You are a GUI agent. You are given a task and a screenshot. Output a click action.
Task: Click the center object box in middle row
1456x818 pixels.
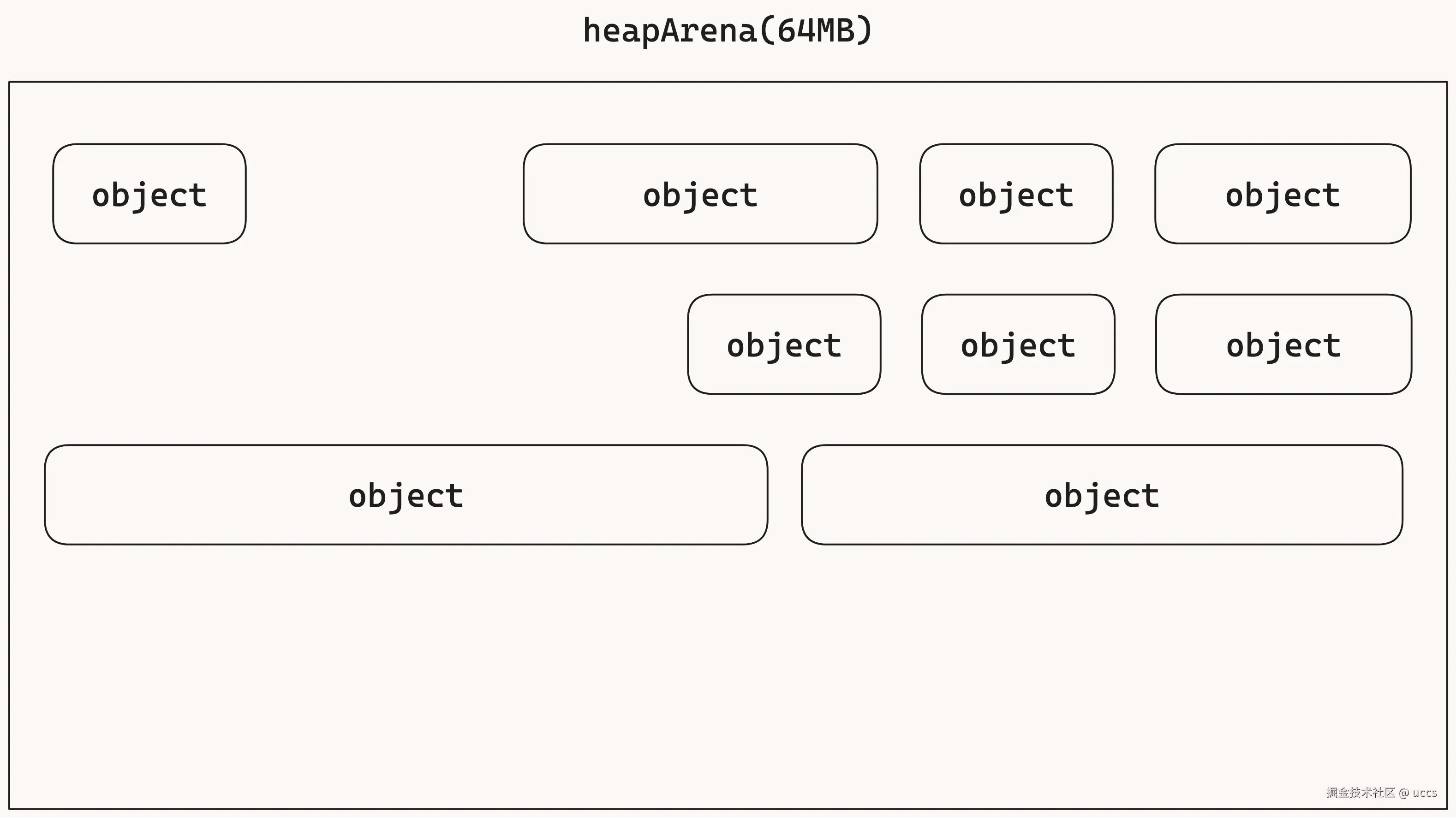click(x=1017, y=344)
